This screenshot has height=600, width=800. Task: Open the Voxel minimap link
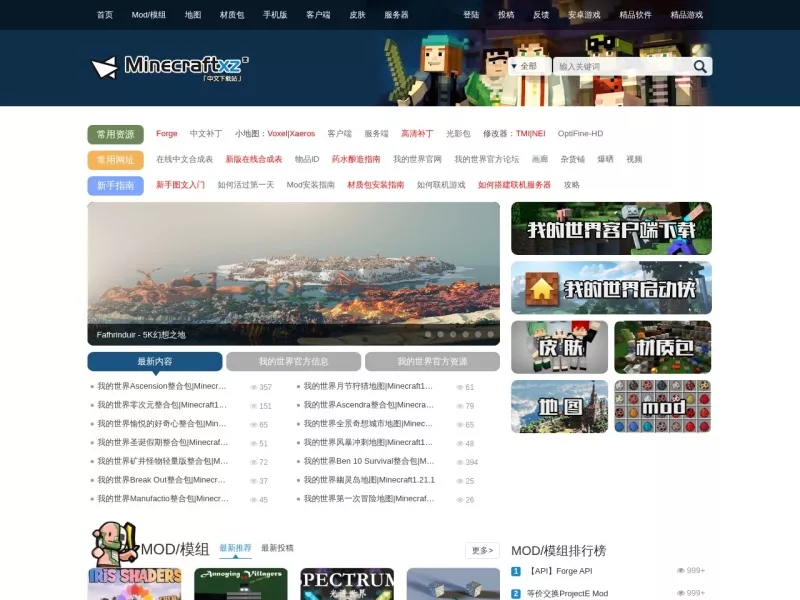[x=277, y=134]
